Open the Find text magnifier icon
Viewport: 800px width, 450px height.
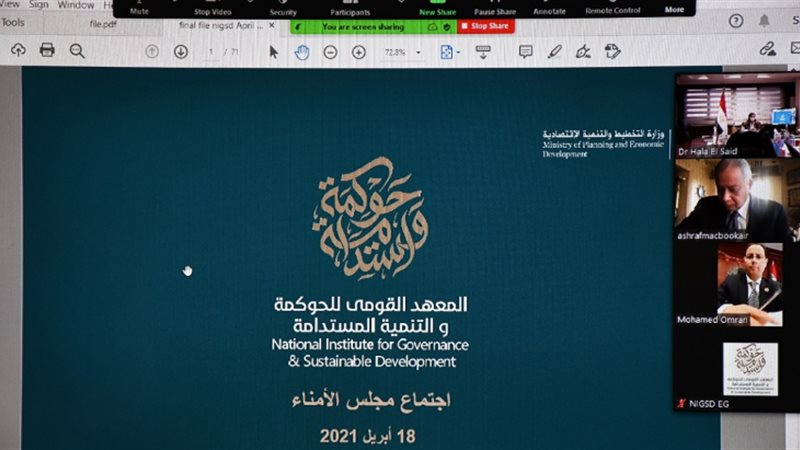coord(77,51)
